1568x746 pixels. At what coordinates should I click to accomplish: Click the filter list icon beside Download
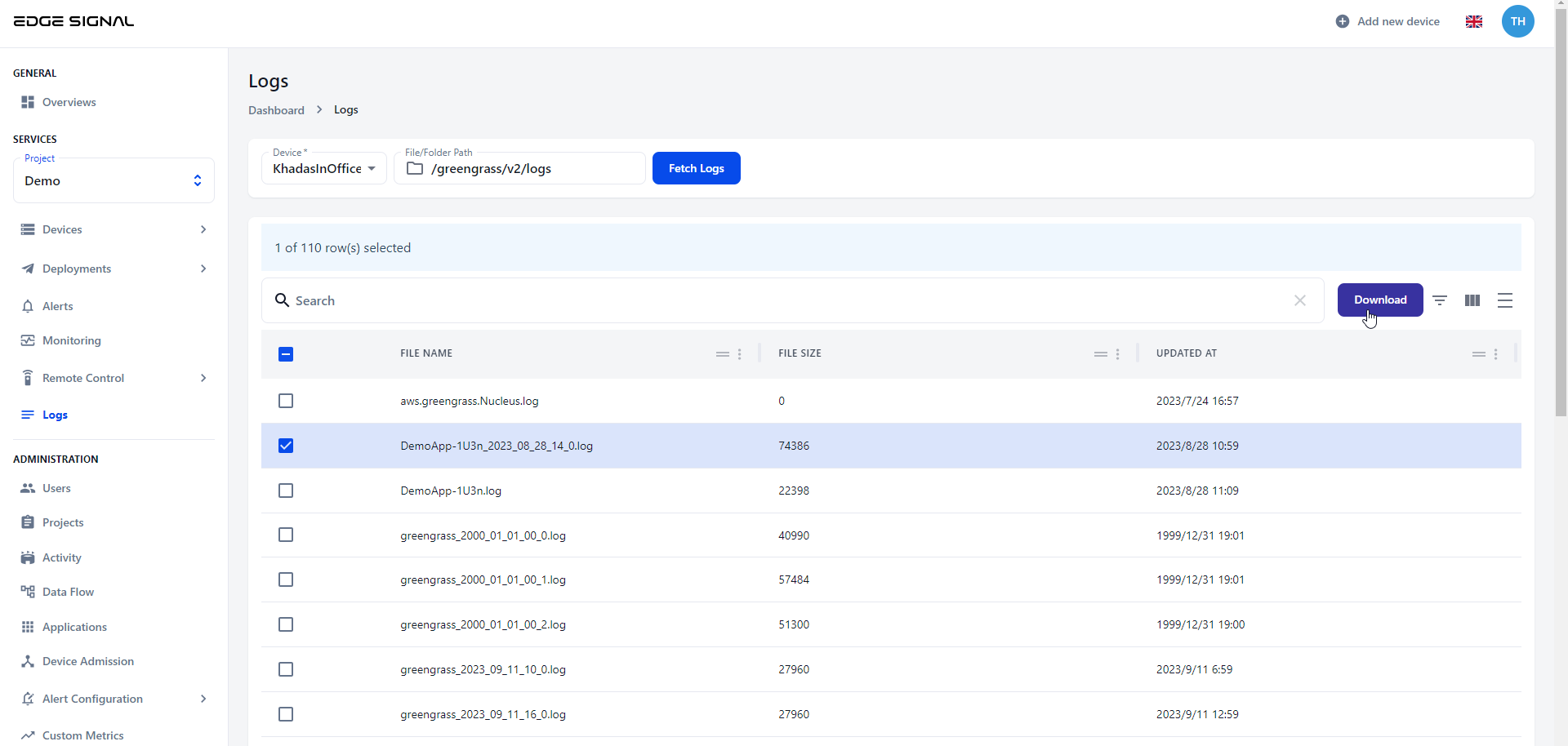point(1440,300)
